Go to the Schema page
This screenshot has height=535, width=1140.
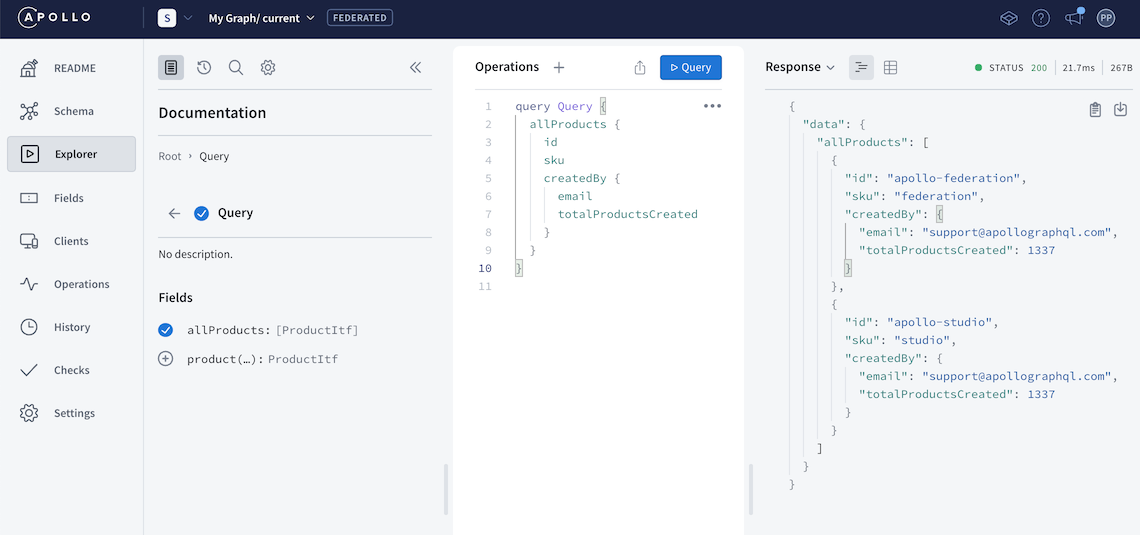coord(71,111)
